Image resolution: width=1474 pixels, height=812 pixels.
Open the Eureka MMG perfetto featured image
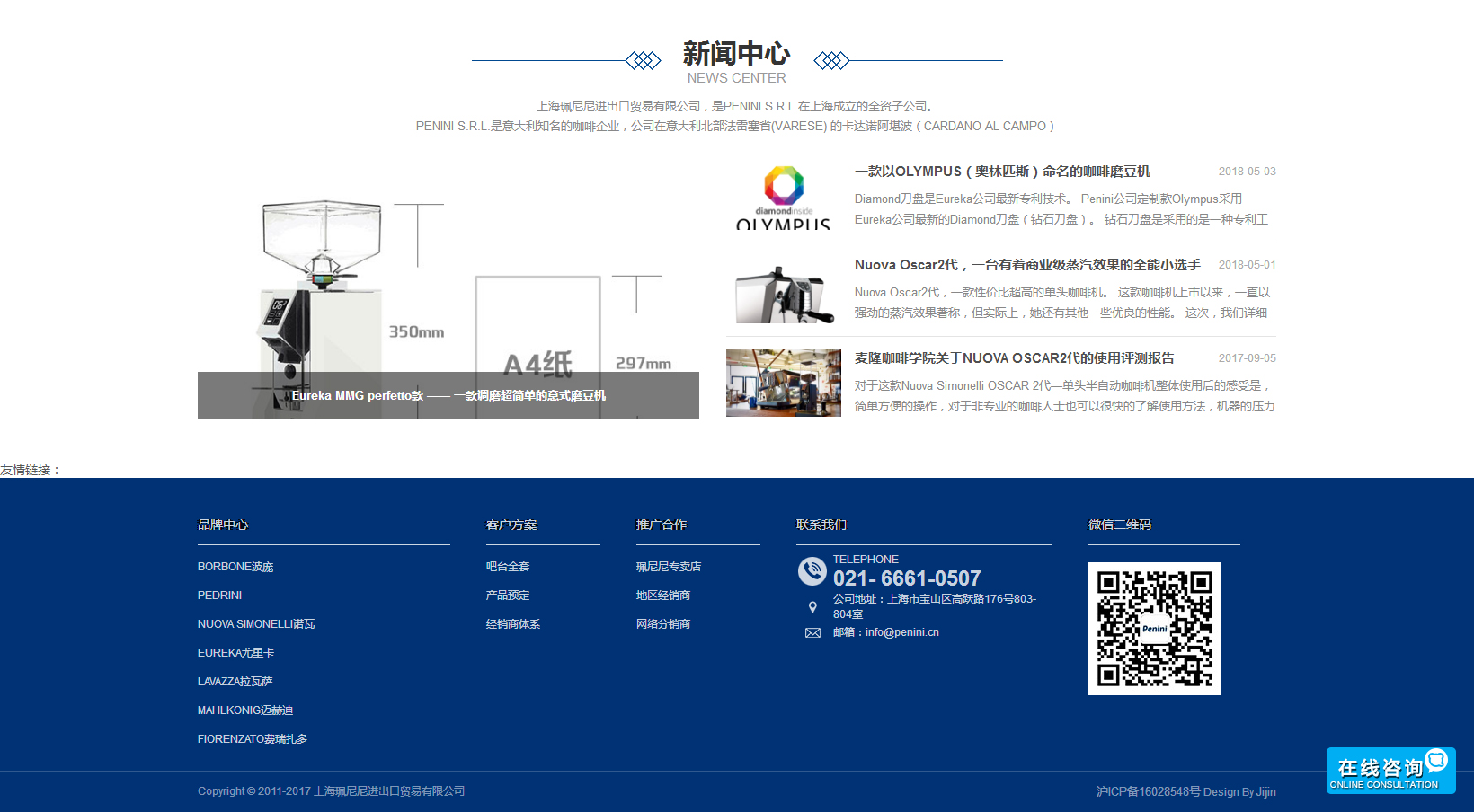click(x=448, y=290)
